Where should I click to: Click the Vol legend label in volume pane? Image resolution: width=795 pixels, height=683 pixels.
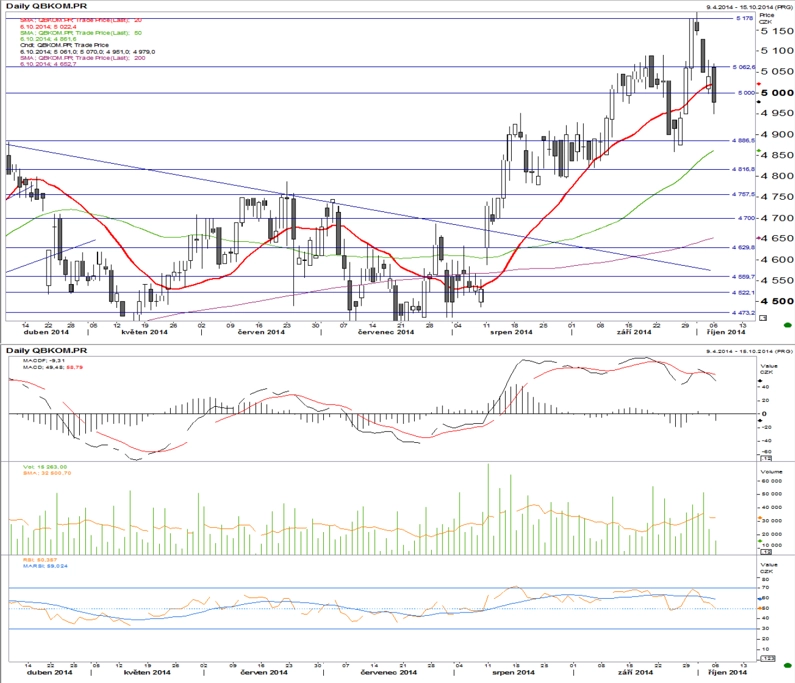tap(45, 466)
